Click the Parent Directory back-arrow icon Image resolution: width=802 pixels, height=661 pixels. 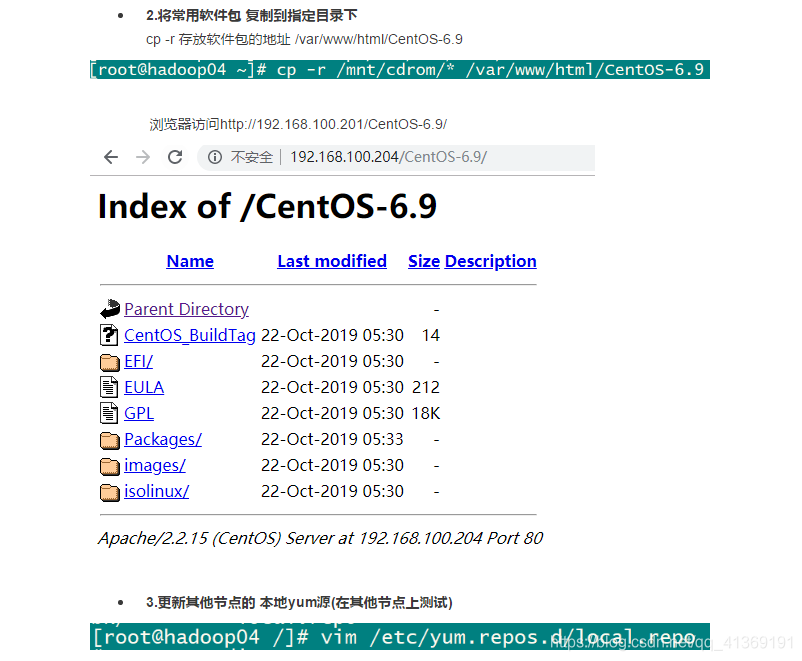109,309
